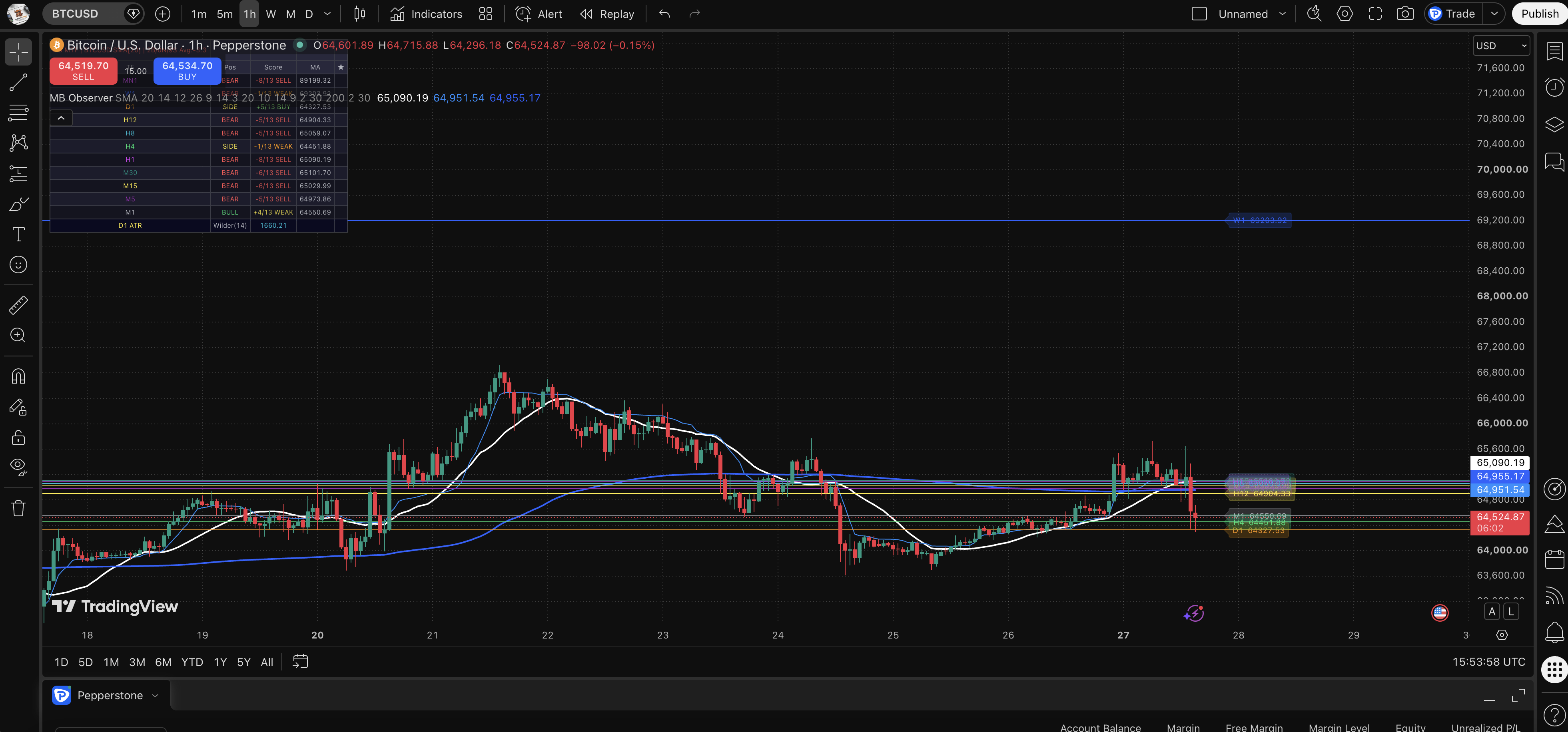The height and width of the screenshot is (732, 1568).
Task: Toggle magnet mode for drawings
Action: [x=18, y=377]
